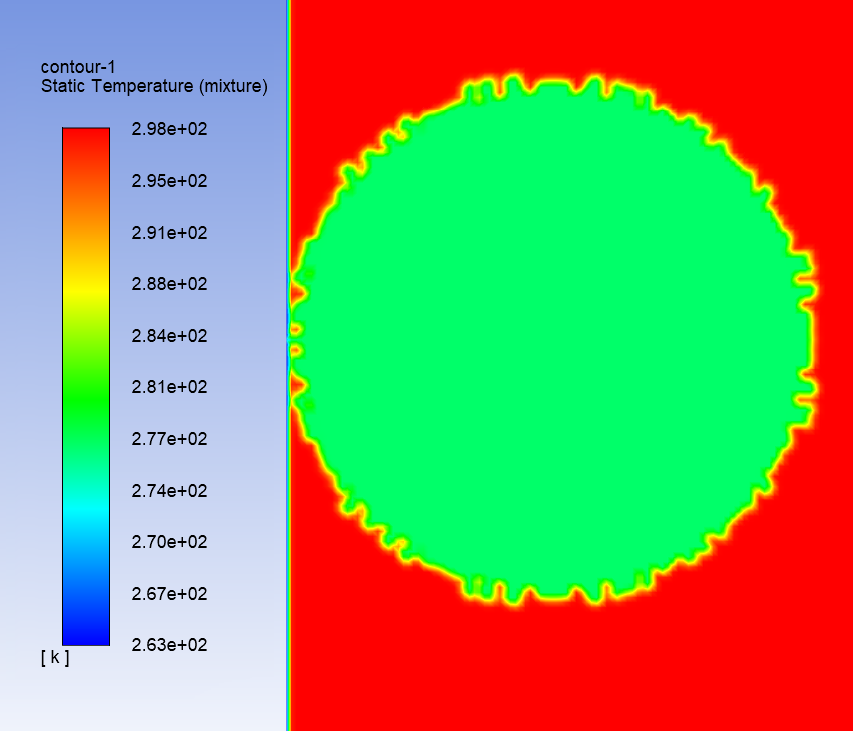Click the red top of the colorbar
Screen dimensions: 853x731
point(86,135)
